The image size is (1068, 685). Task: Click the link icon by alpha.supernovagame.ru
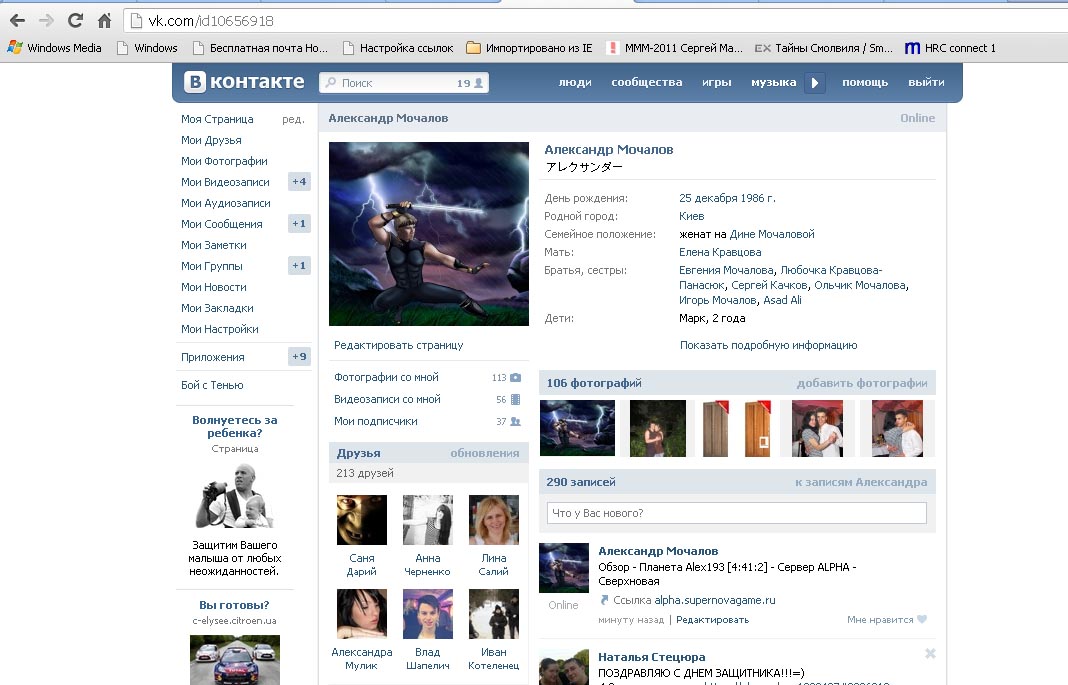(603, 600)
